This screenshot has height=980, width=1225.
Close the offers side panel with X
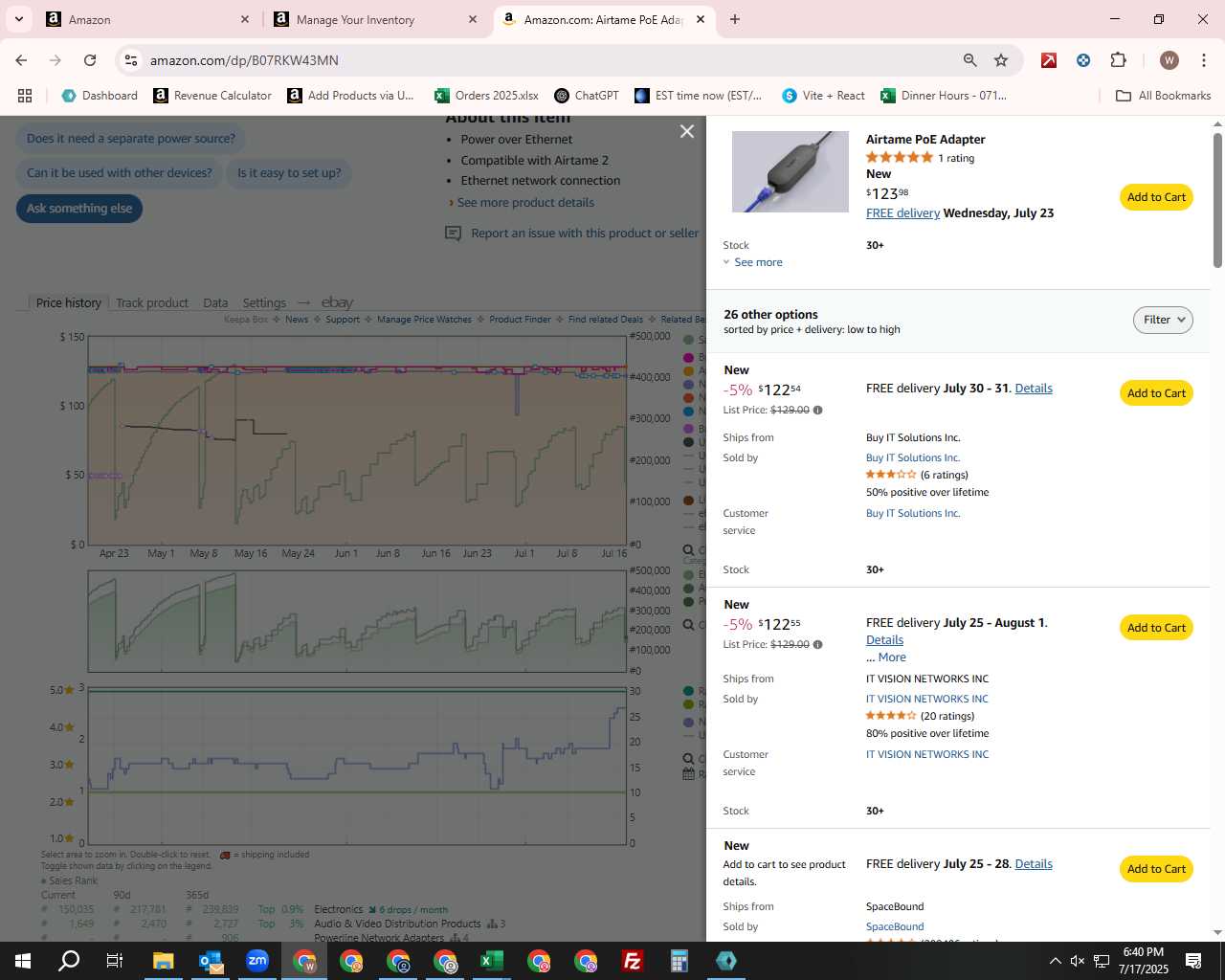pyautogui.click(x=687, y=131)
